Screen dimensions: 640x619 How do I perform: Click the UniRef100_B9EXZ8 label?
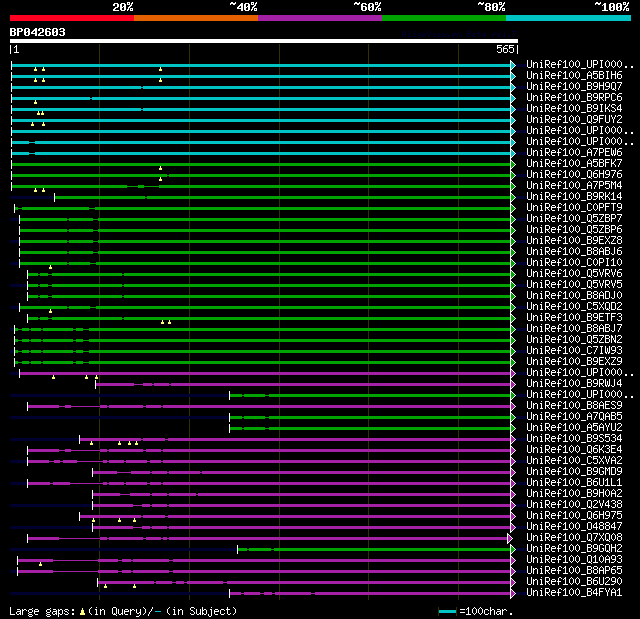574,241
